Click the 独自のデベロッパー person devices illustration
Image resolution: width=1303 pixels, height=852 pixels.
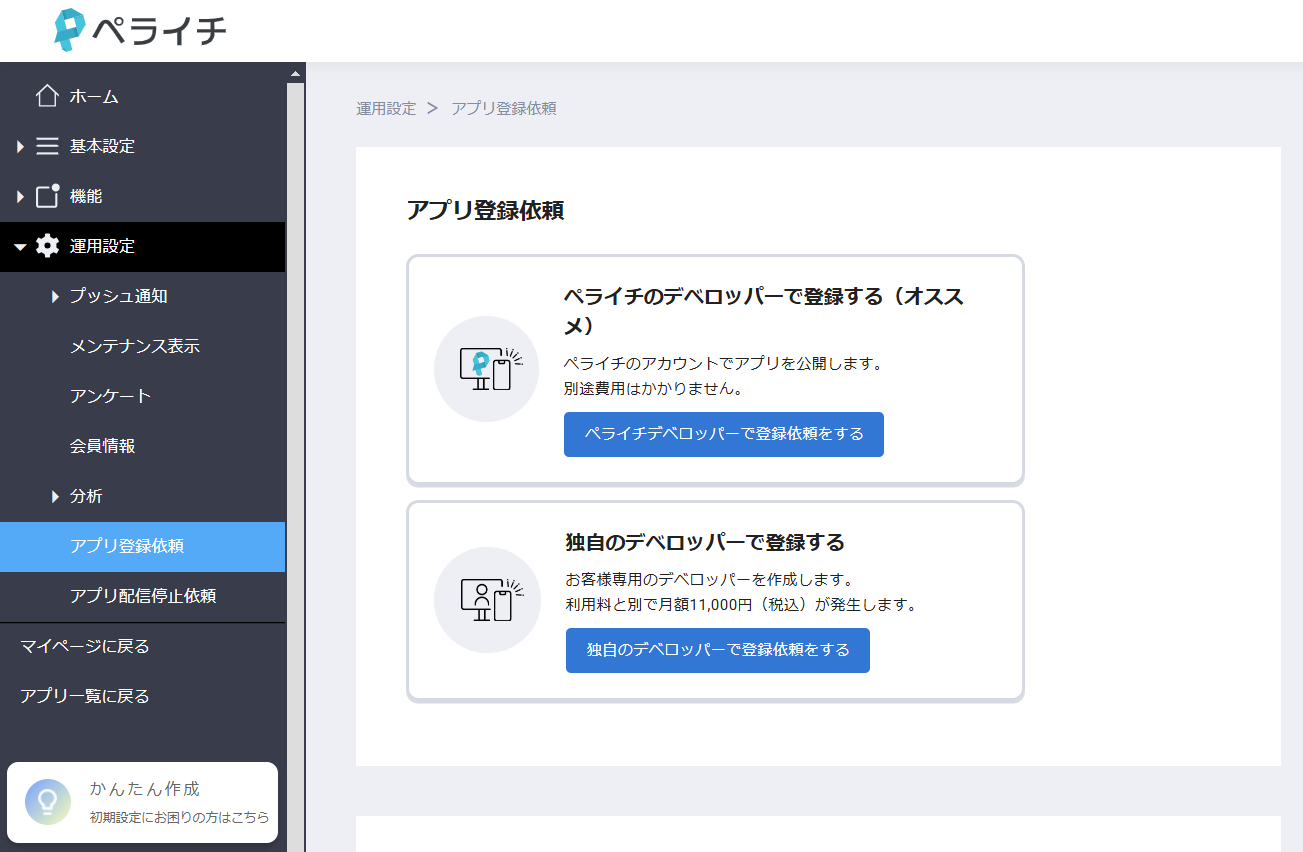click(486, 600)
